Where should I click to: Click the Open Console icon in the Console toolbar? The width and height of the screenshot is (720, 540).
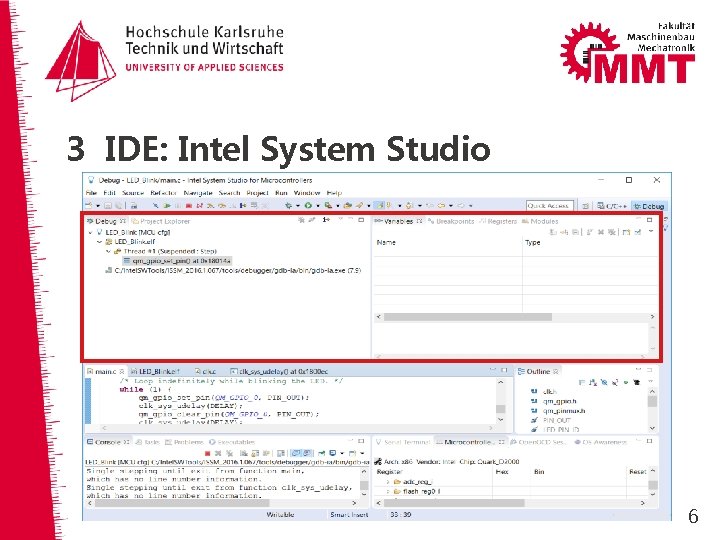[x=353, y=453]
